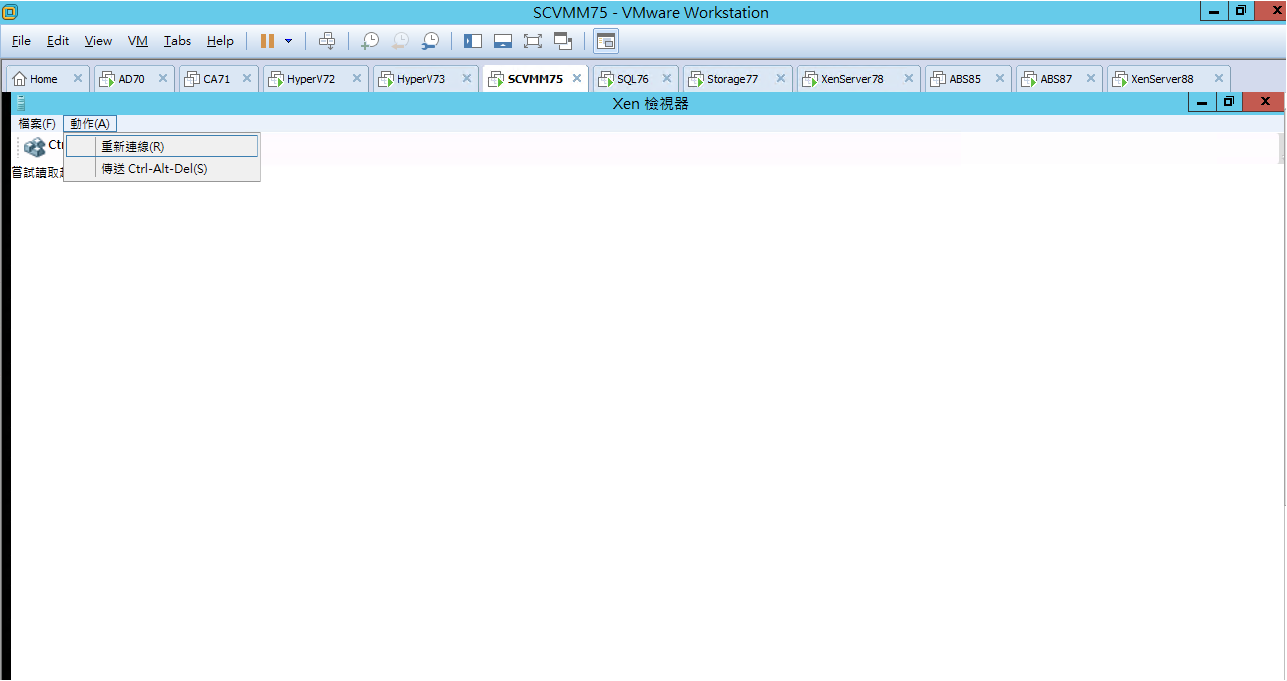Open the View menu
This screenshot has width=1287, height=681.
[98, 41]
